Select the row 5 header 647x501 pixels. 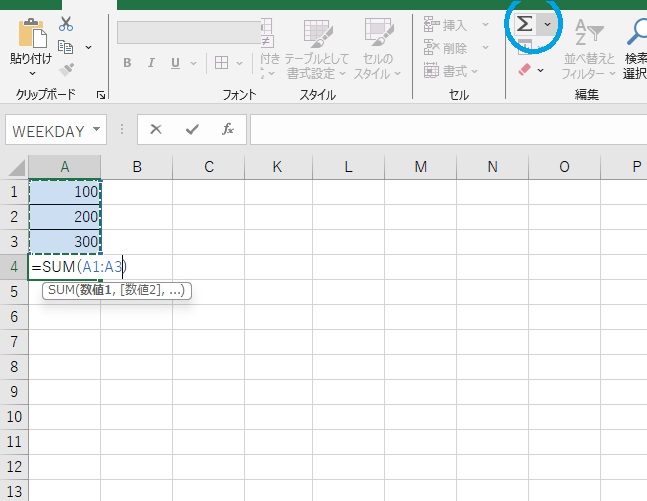[x=14, y=291]
